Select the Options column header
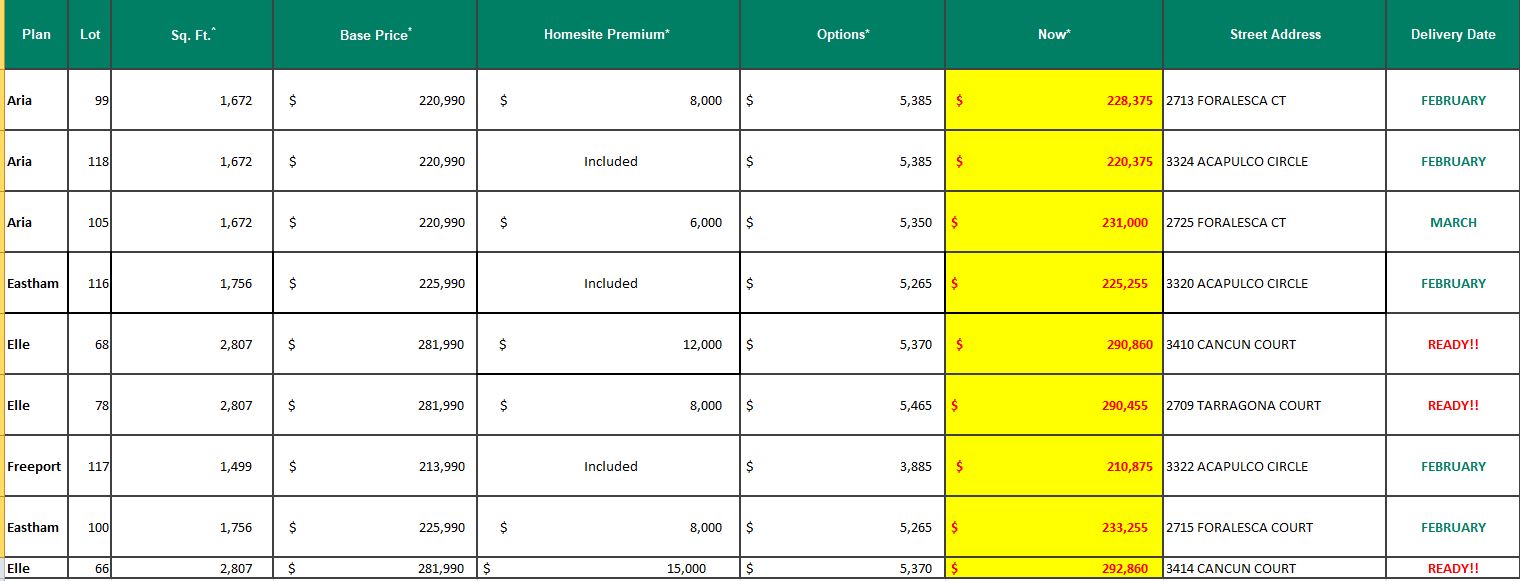Image resolution: width=1520 pixels, height=581 pixels. 842,34
